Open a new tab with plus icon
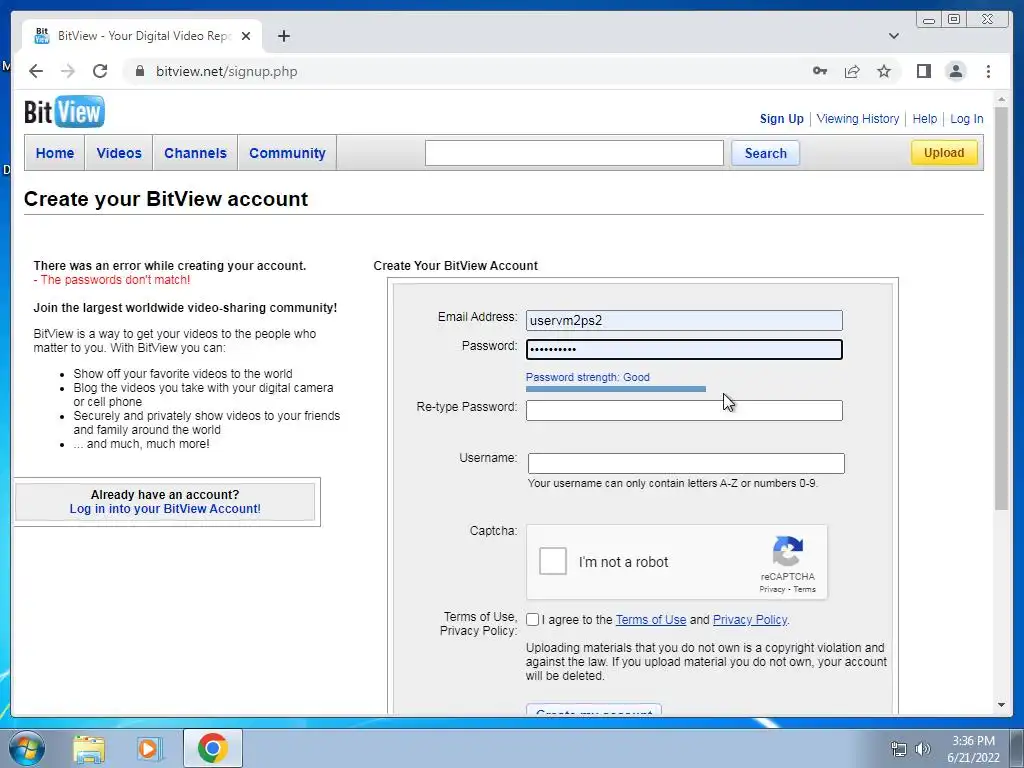This screenshot has height=768, width=1024. pyautogui.click(x=283, y=36)
